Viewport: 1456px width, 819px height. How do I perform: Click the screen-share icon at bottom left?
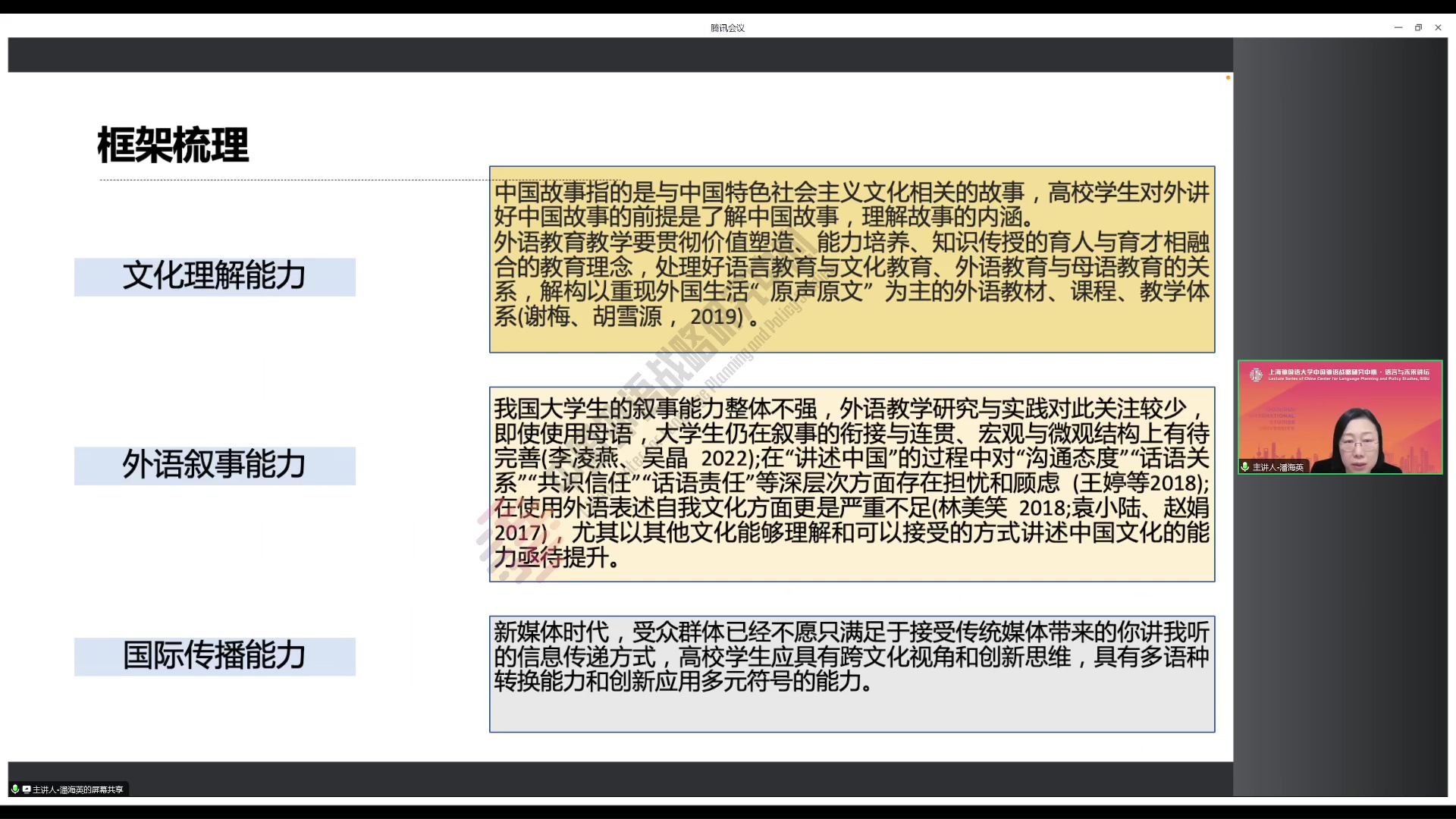coord(27,789)
